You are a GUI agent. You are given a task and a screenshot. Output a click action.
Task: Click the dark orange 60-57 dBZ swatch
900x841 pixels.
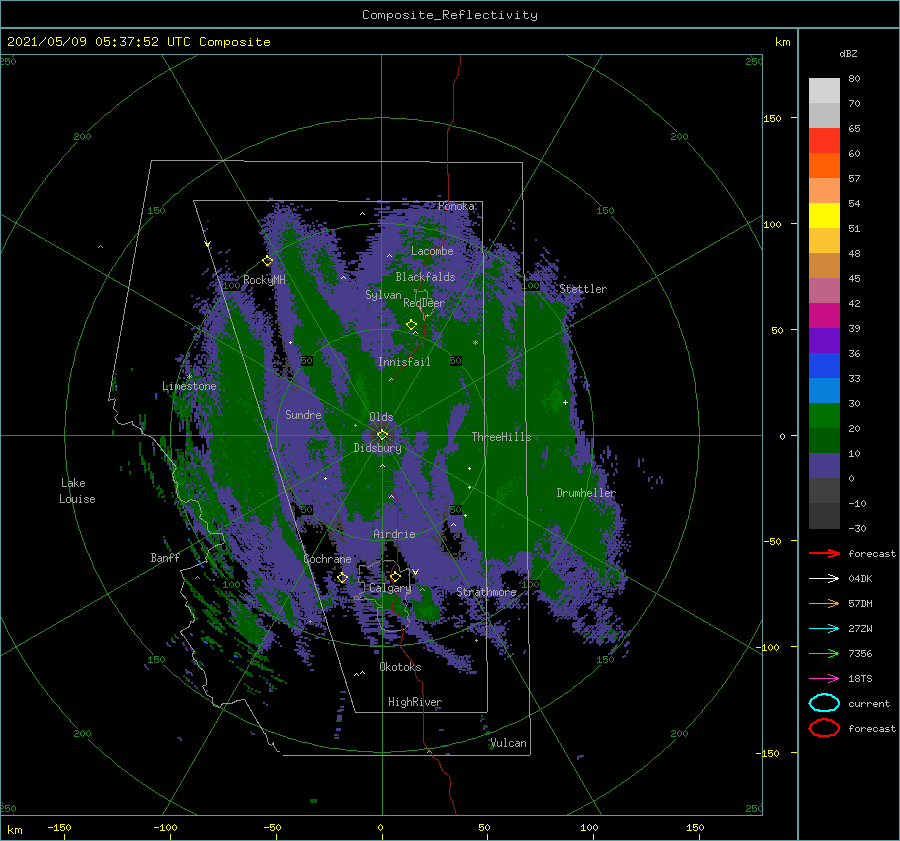(824, 166)
